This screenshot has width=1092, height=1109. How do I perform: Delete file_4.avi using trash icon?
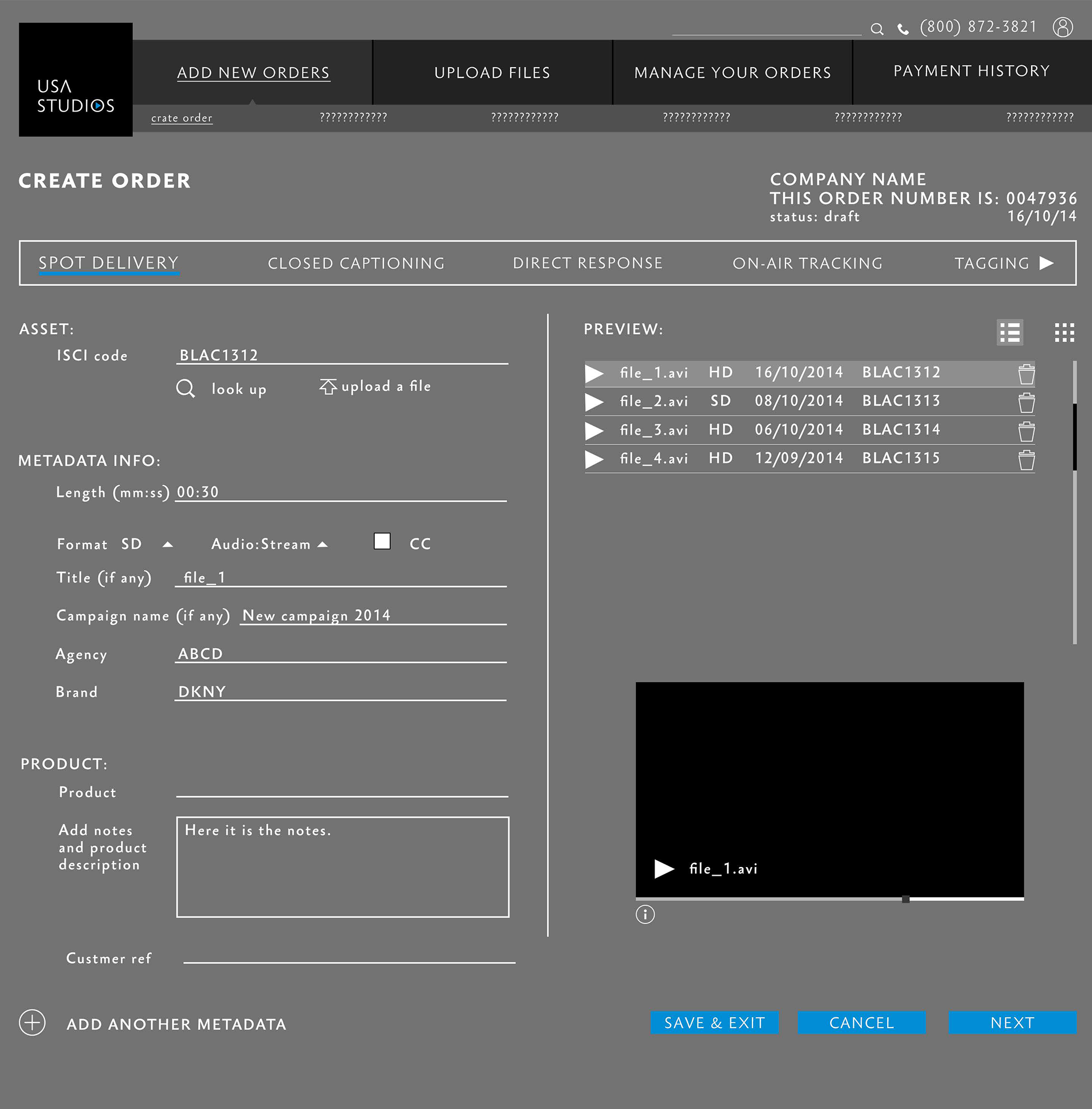coord(1026,460)
